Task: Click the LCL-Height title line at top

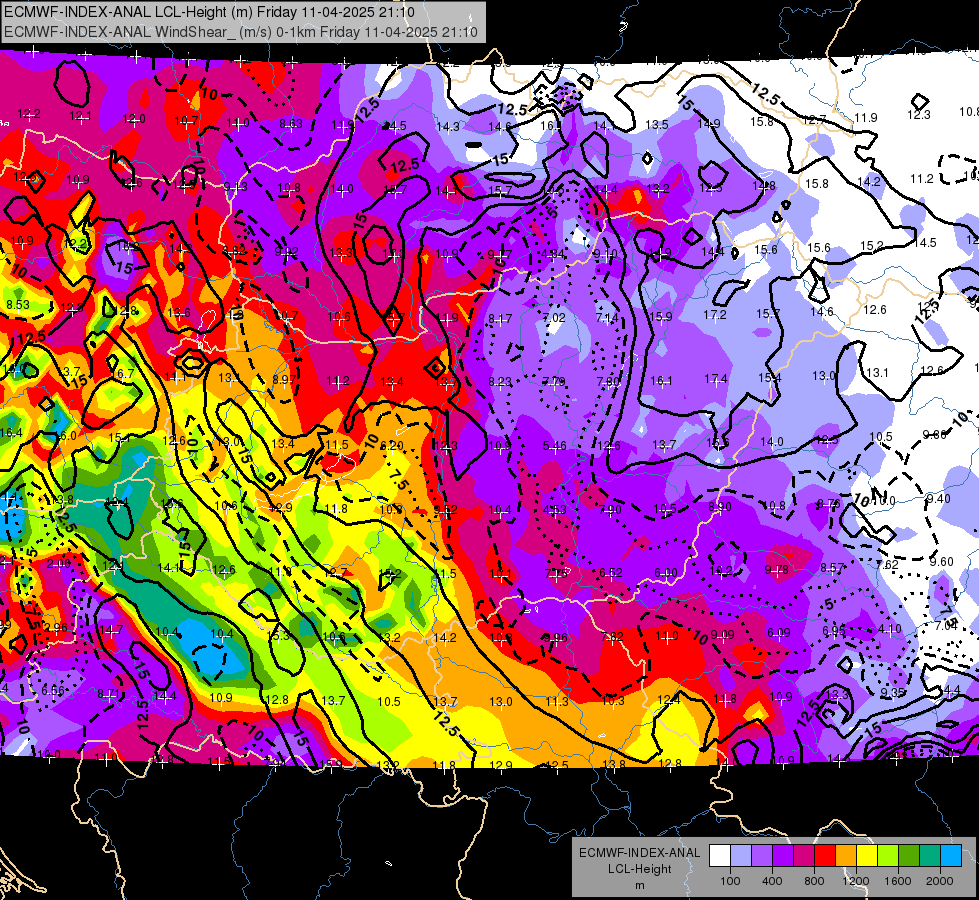Action: (x=209, y=12)
